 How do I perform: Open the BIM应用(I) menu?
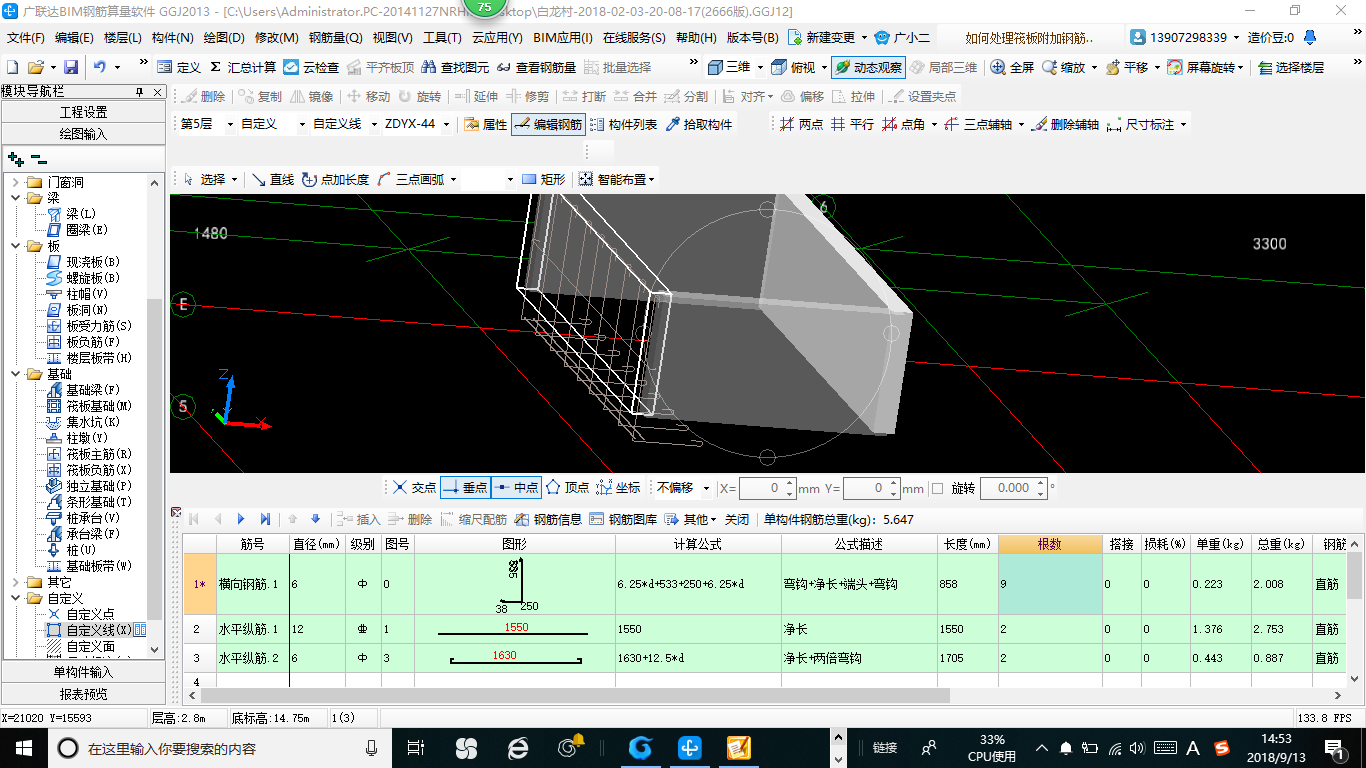pyautogui.click(x=563, y=38)
